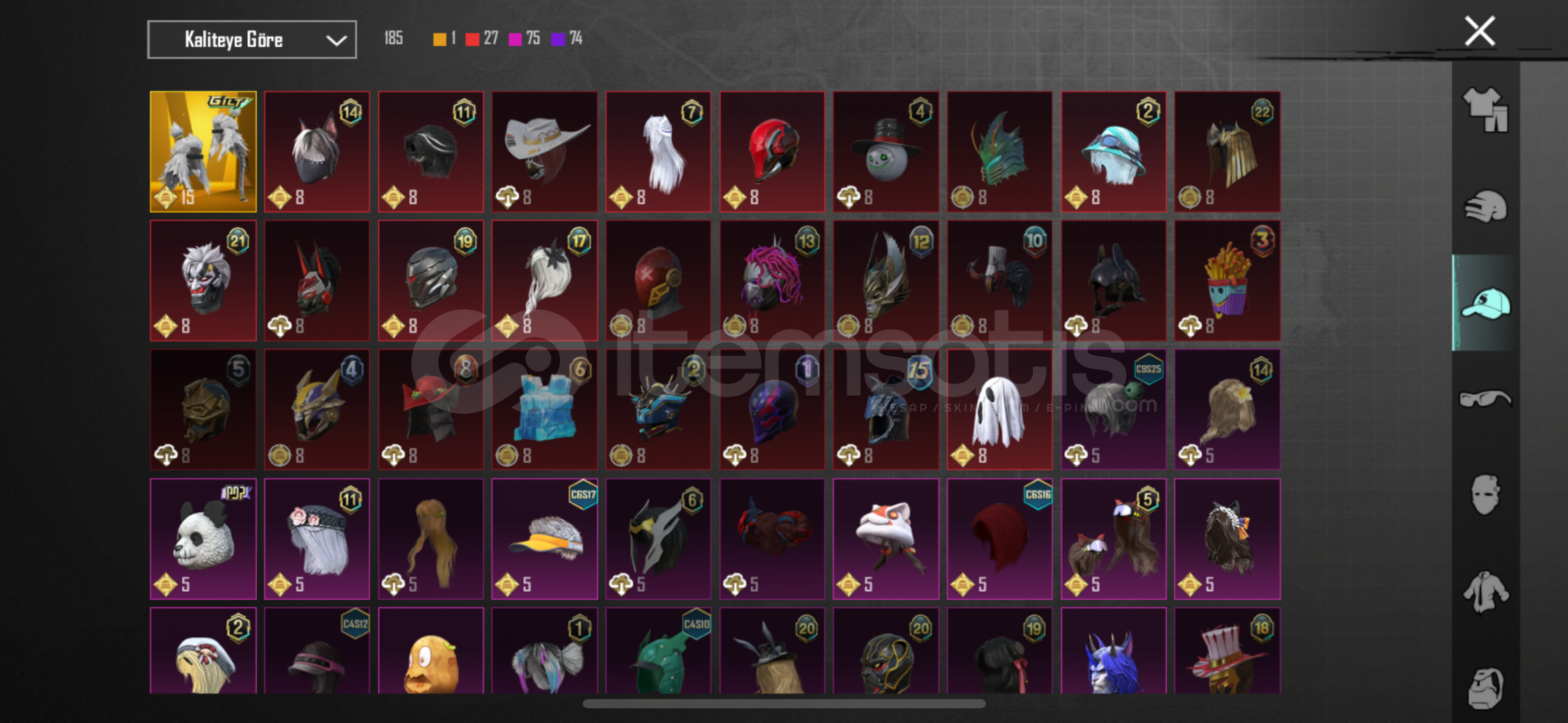
Task: Select the helmet category icon in sidebar
Action: (x=1485, y=207)
